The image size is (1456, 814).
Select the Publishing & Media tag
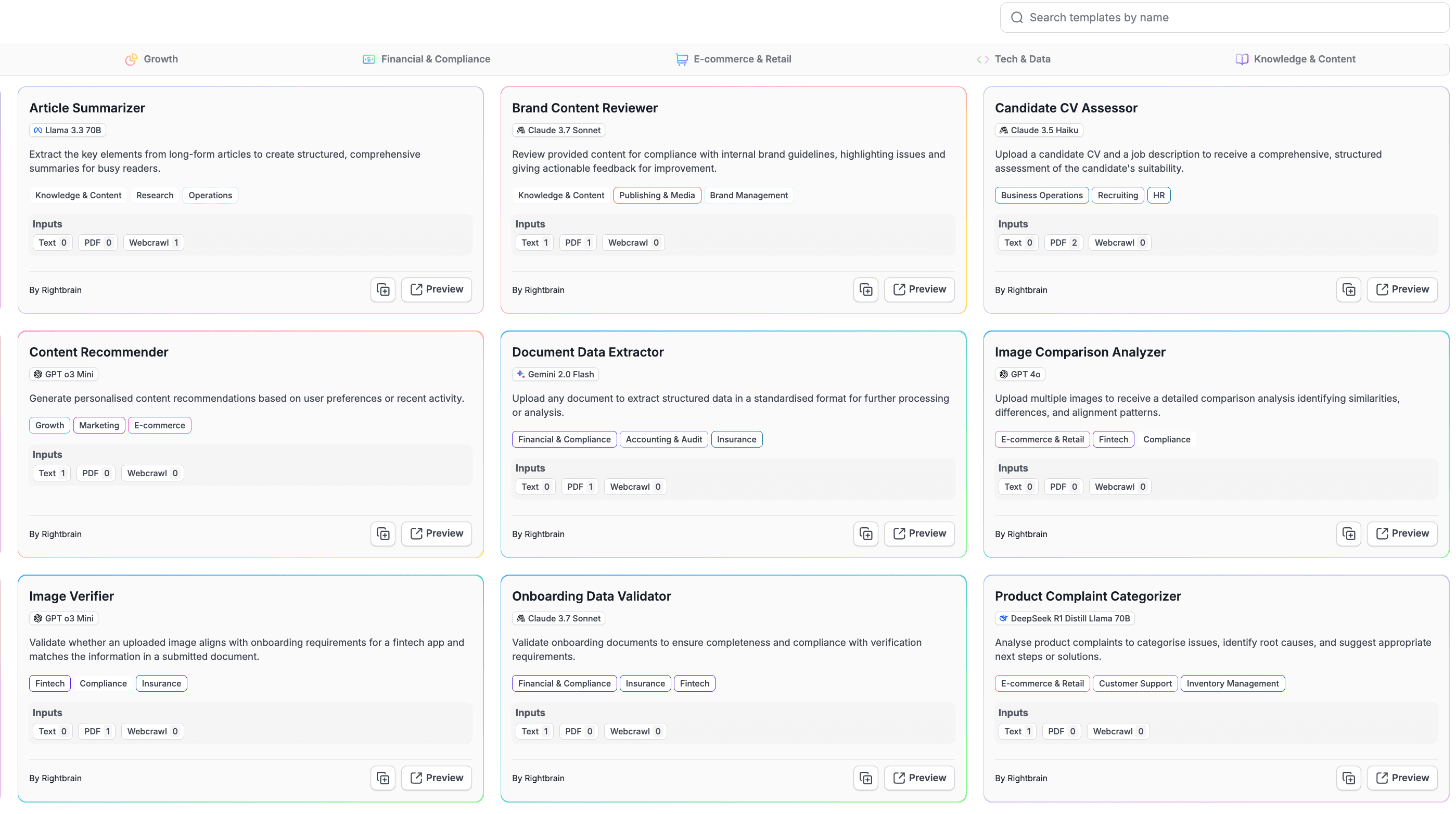[x=657, y=196]
